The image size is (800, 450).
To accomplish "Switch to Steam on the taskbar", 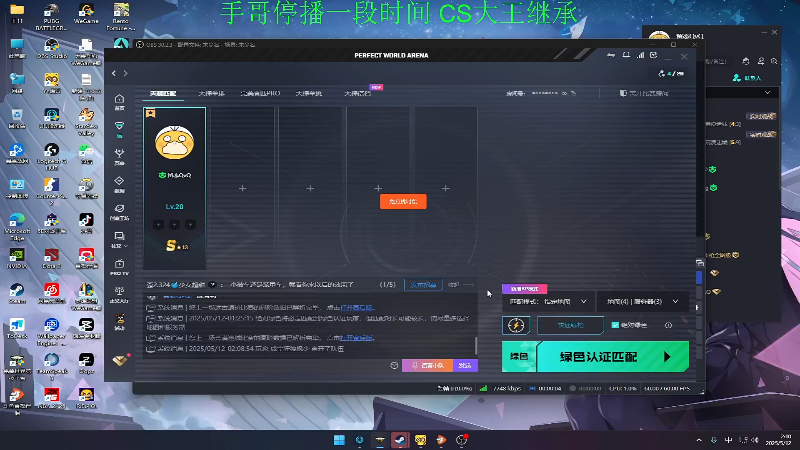I will [x=400, y=440].
